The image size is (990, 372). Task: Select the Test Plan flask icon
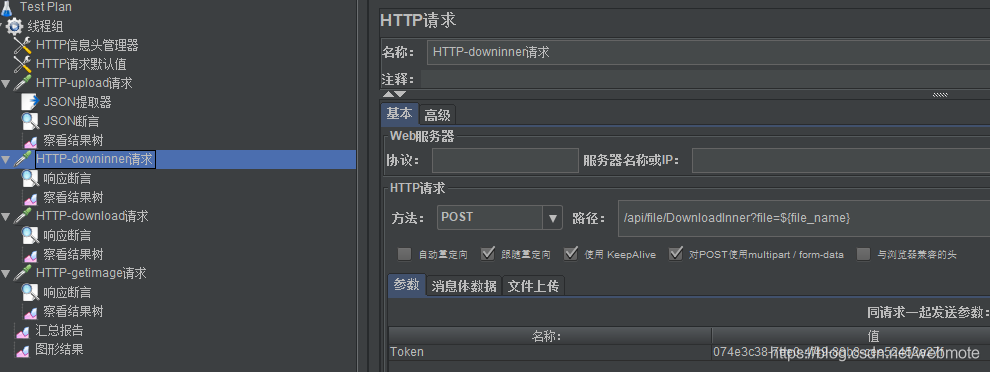click(7, 7)
